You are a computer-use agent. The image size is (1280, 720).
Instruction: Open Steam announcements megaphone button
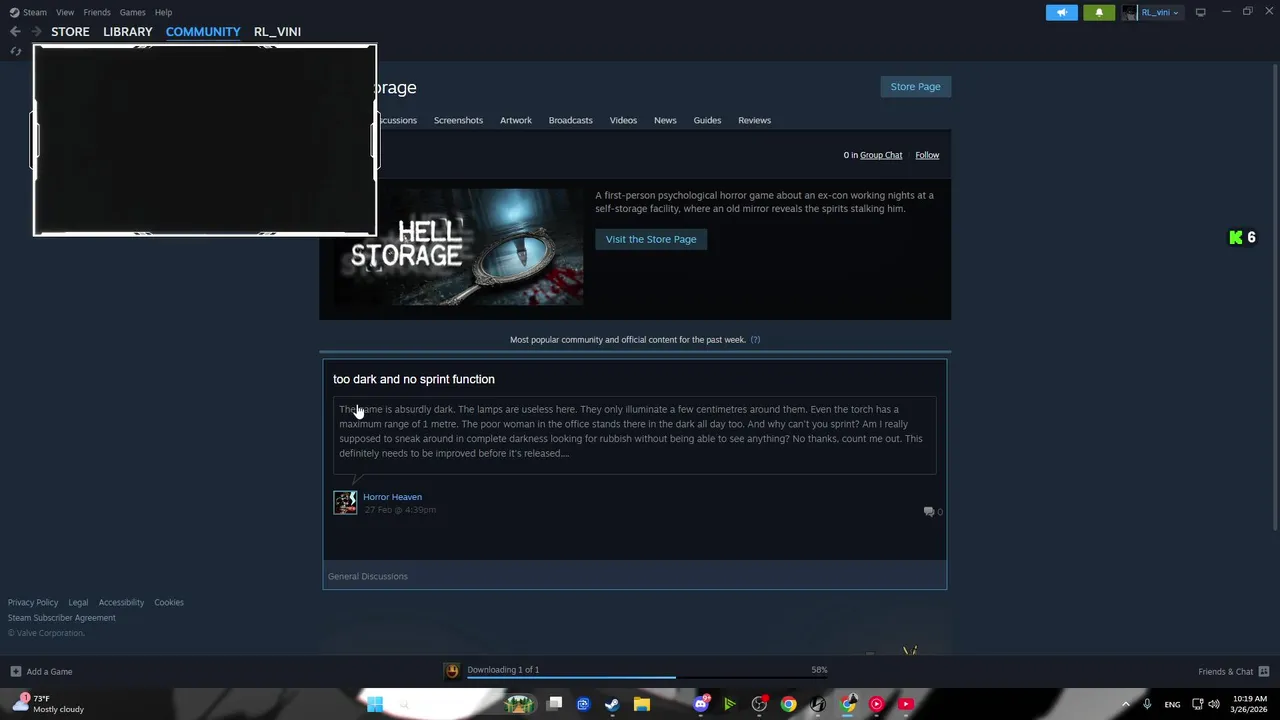[x=1062, y=12]
